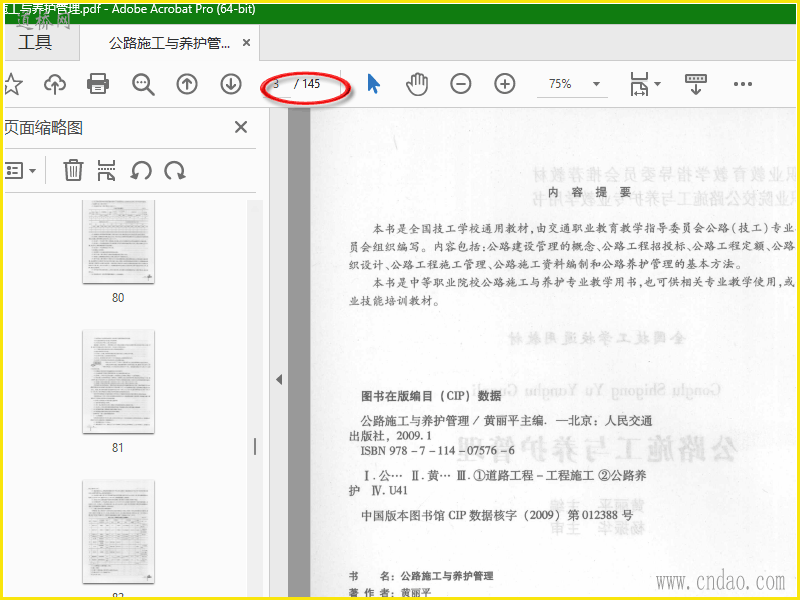Click the fit page width icon
The width and height of the screenshot is (800, 600).
click(x=639, y=84)
